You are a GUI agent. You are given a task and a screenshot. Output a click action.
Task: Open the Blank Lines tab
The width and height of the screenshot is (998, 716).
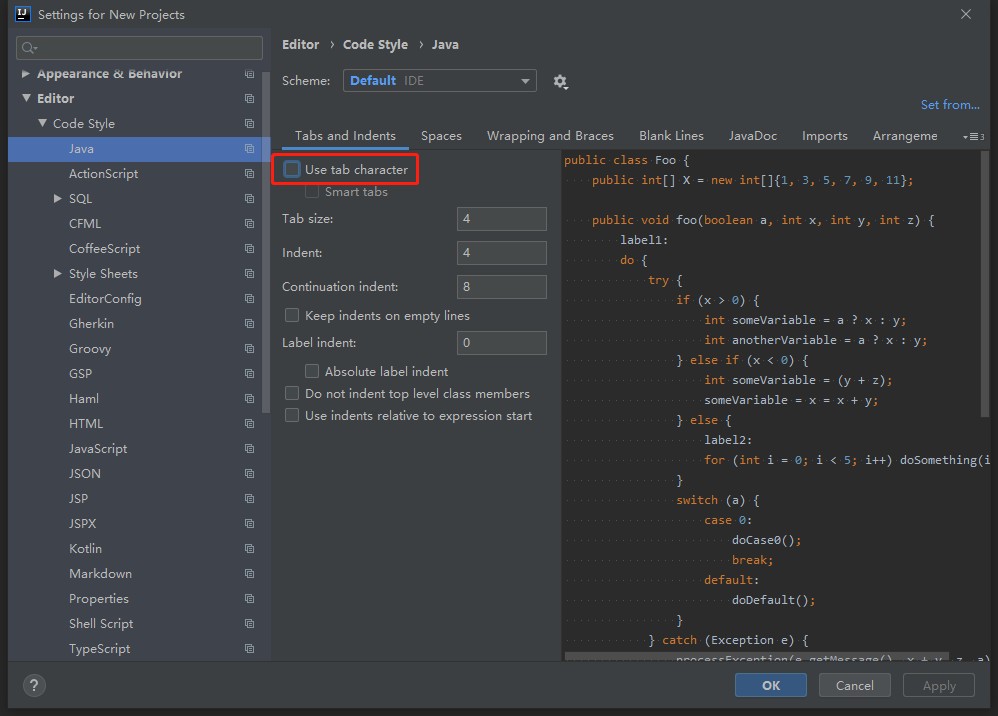click(x=671, y=136)
